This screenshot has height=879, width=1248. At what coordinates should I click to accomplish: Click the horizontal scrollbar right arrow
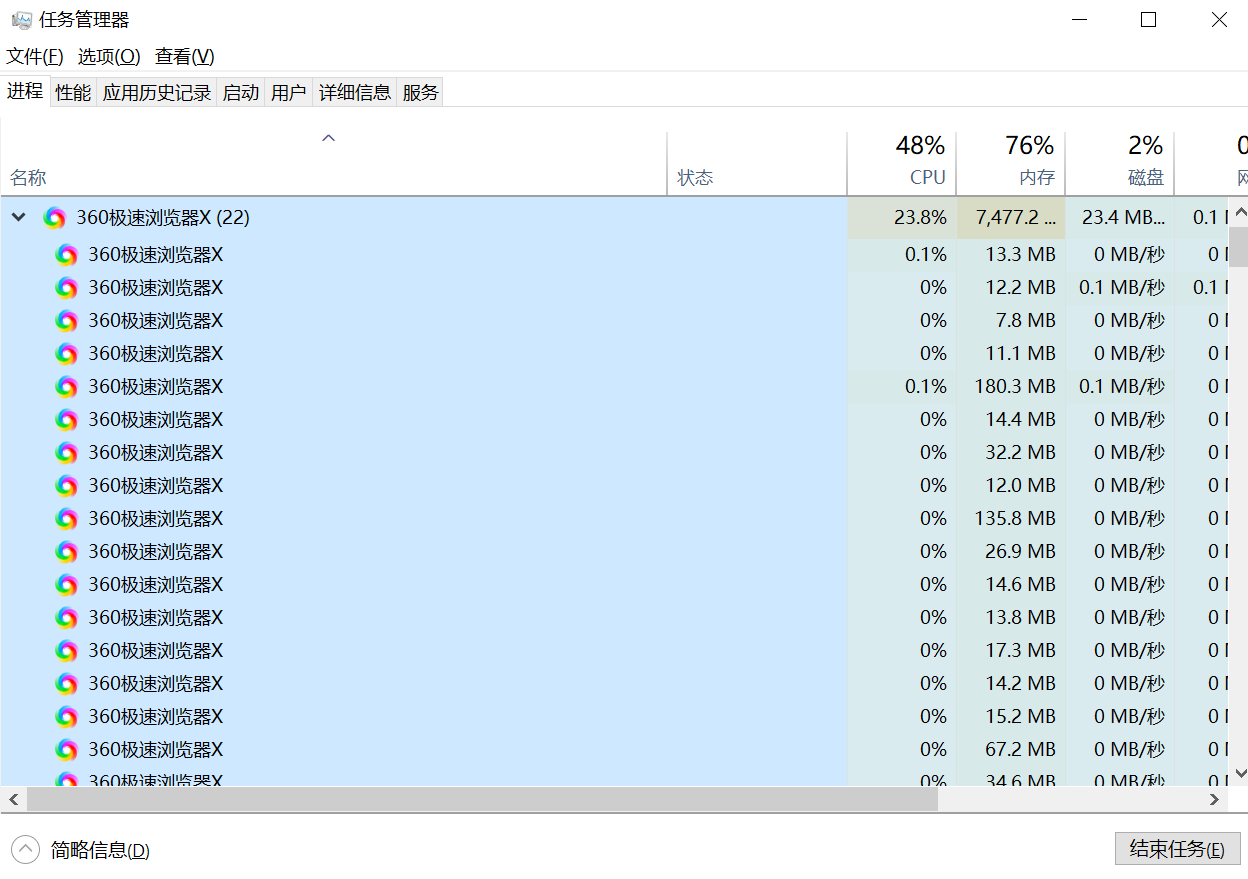(1215, 800)
